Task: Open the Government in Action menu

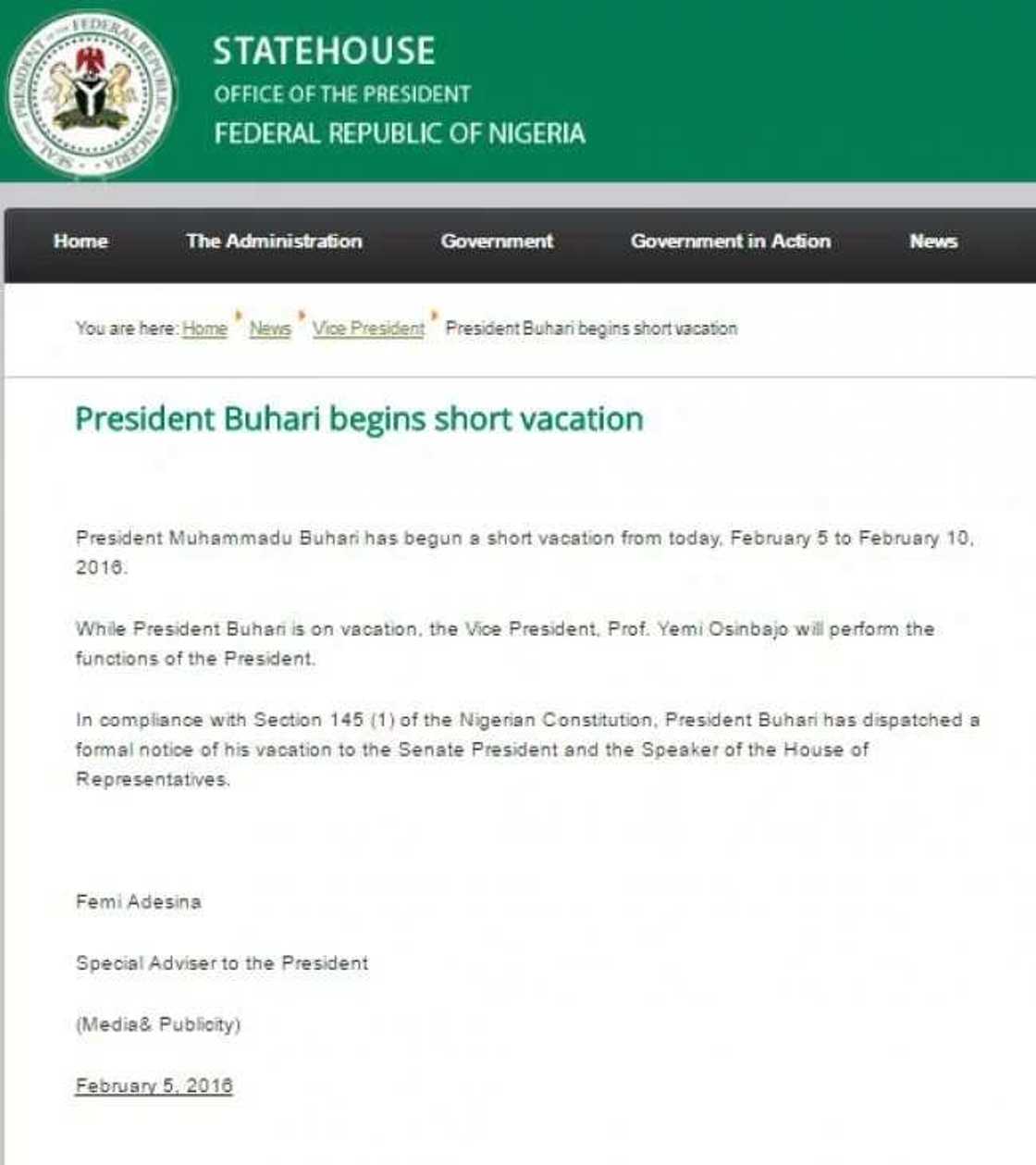Action: [730, 242]
